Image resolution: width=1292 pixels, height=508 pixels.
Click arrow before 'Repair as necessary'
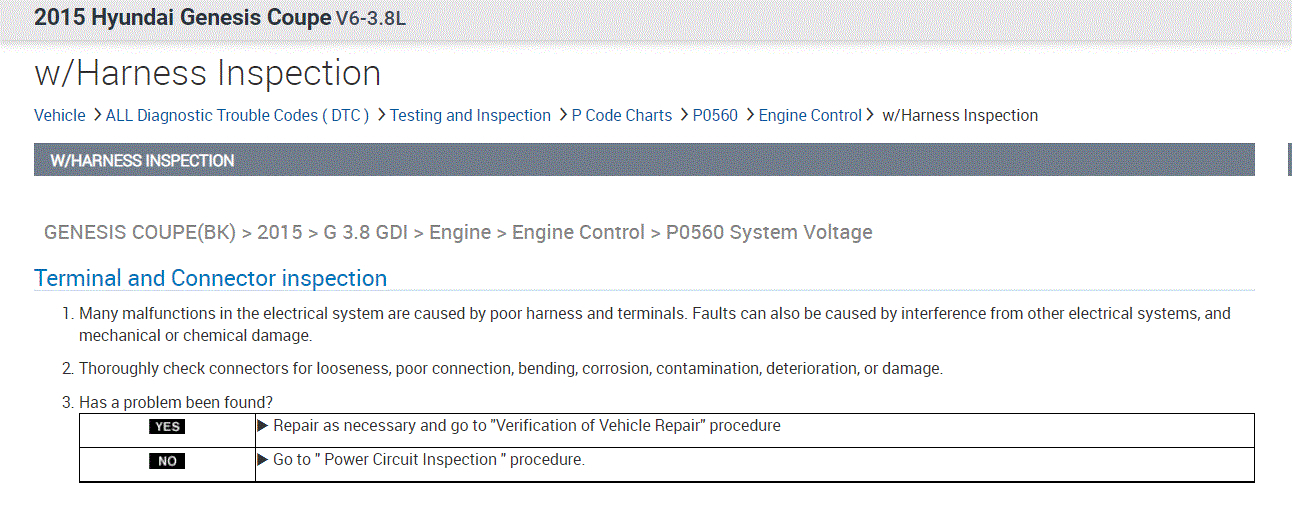click(x=264, y=426)
